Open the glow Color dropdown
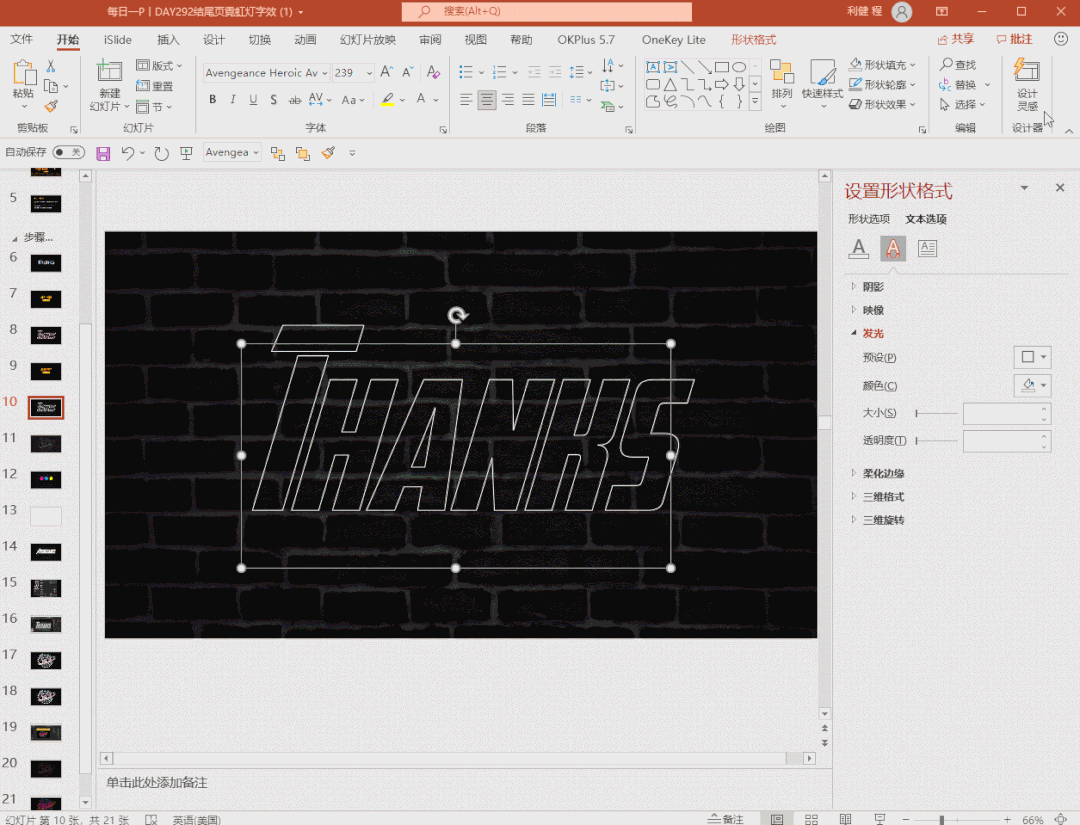This screenshot has height=825, width=1080. (1032, 386)
